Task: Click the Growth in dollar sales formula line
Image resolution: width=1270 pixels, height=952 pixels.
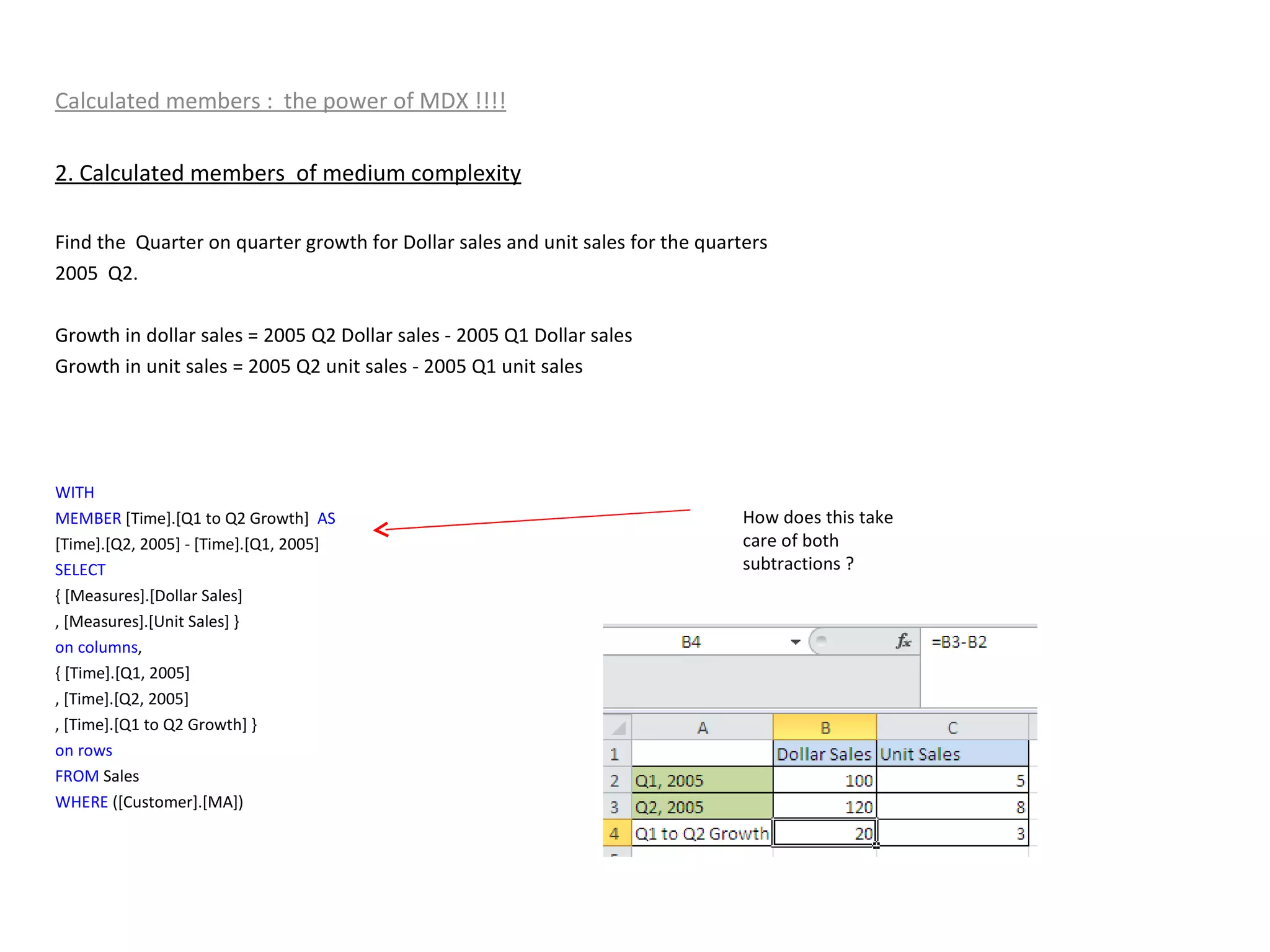Action: point(344,335)
